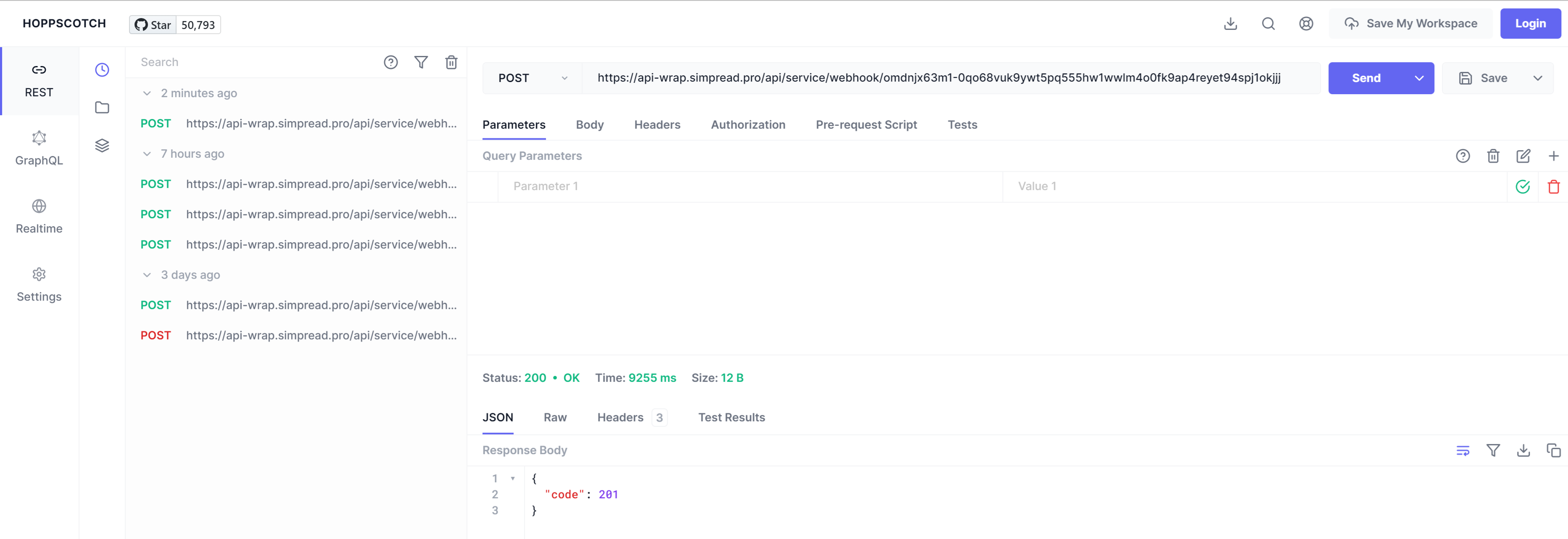Filter the response body with funnel
The image size is (1568, 539).
click(1493, 451)
